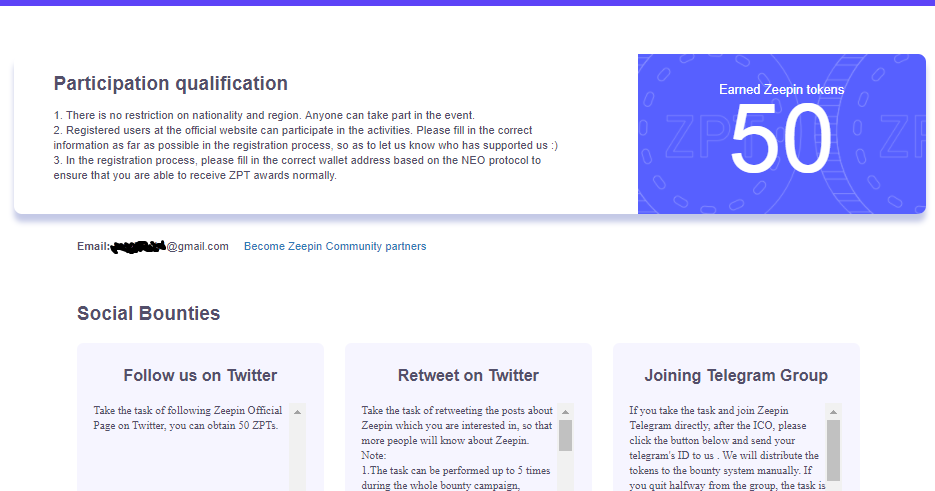Click rule 2 starting 'Registered users at the official website'
Screen dimensions: 935x491
coord(305,138)
